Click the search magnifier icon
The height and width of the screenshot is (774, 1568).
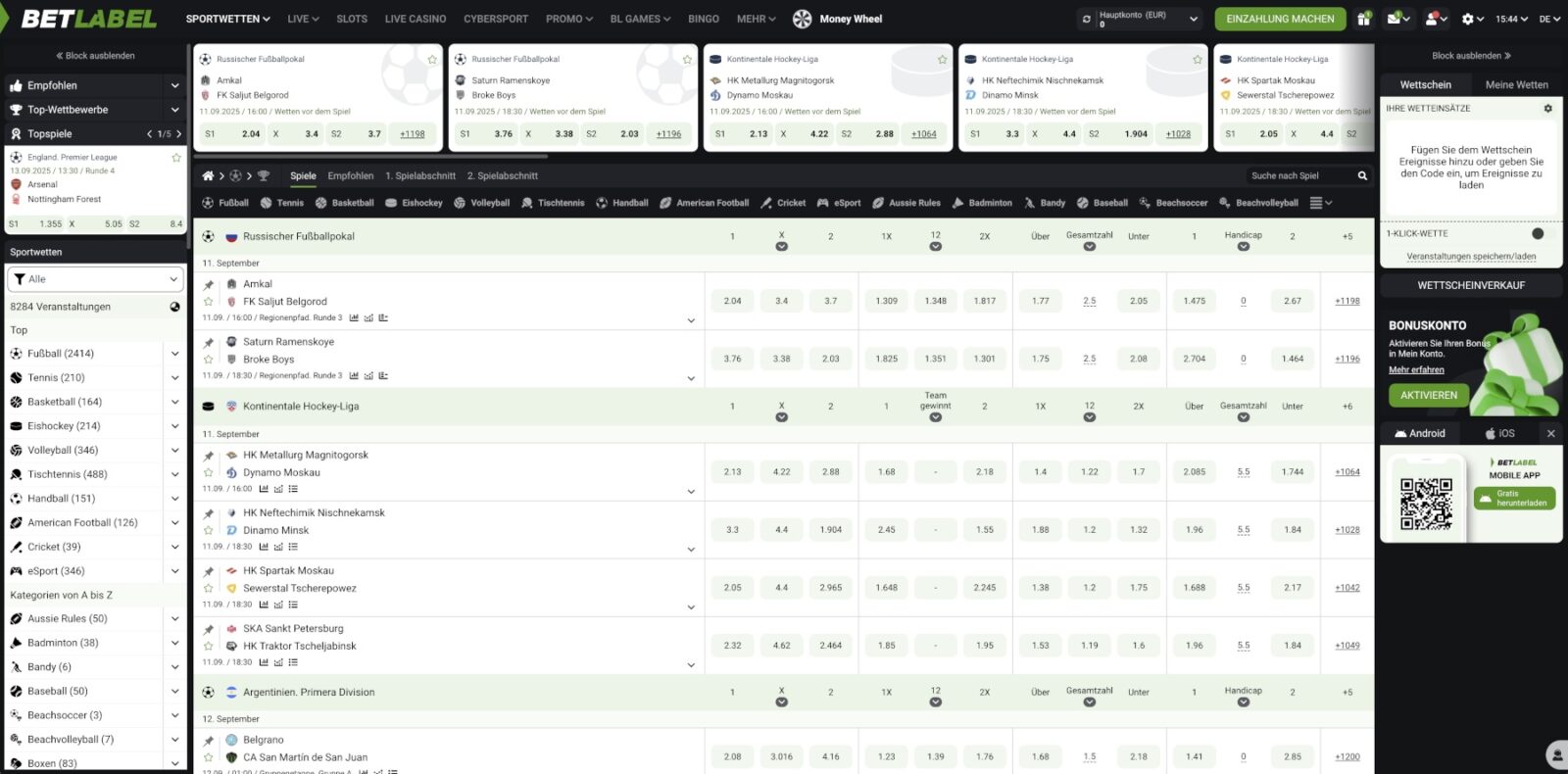coord(1362,176)
